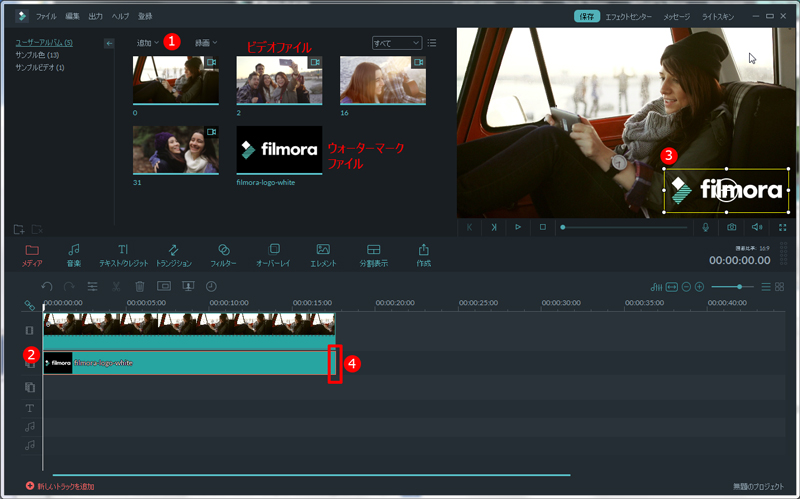
Task: Open エレメント tab
Action: 323,255
